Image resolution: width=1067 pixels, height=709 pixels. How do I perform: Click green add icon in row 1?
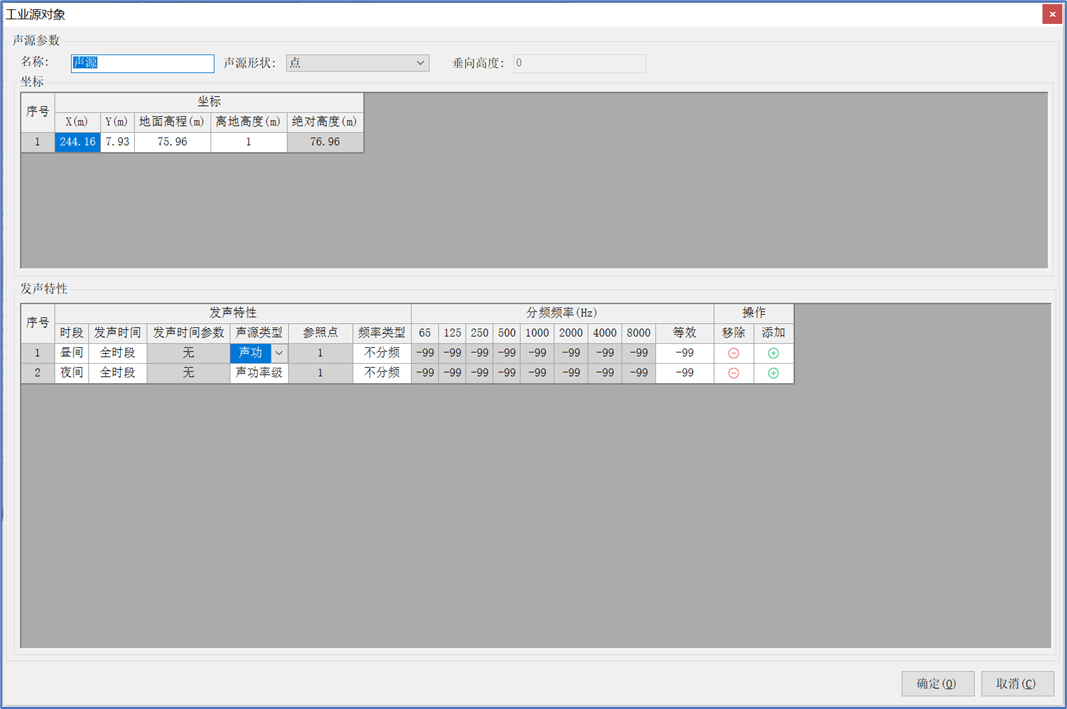[x=773, y=353]
